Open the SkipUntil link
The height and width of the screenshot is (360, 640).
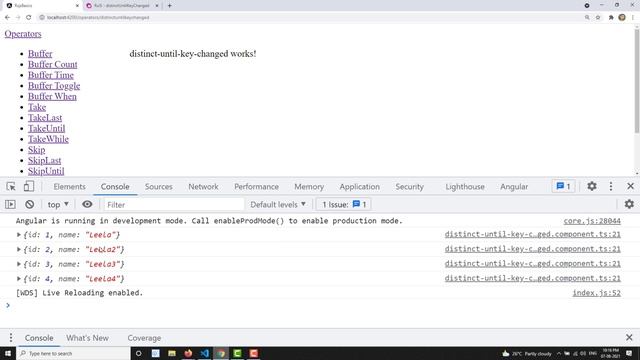[x=46, y=171]
